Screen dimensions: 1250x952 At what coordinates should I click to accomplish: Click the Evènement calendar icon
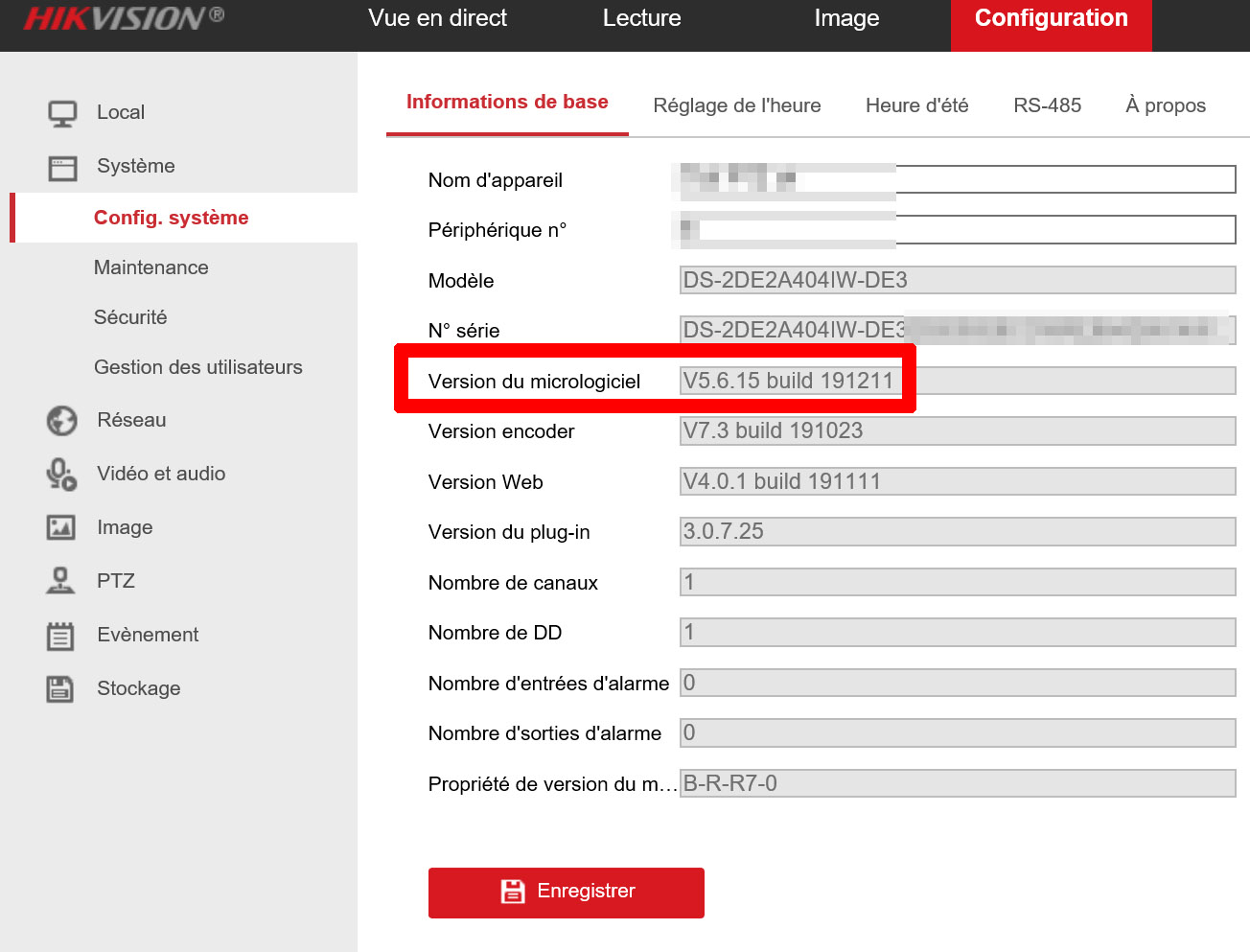tap(60, 636)
